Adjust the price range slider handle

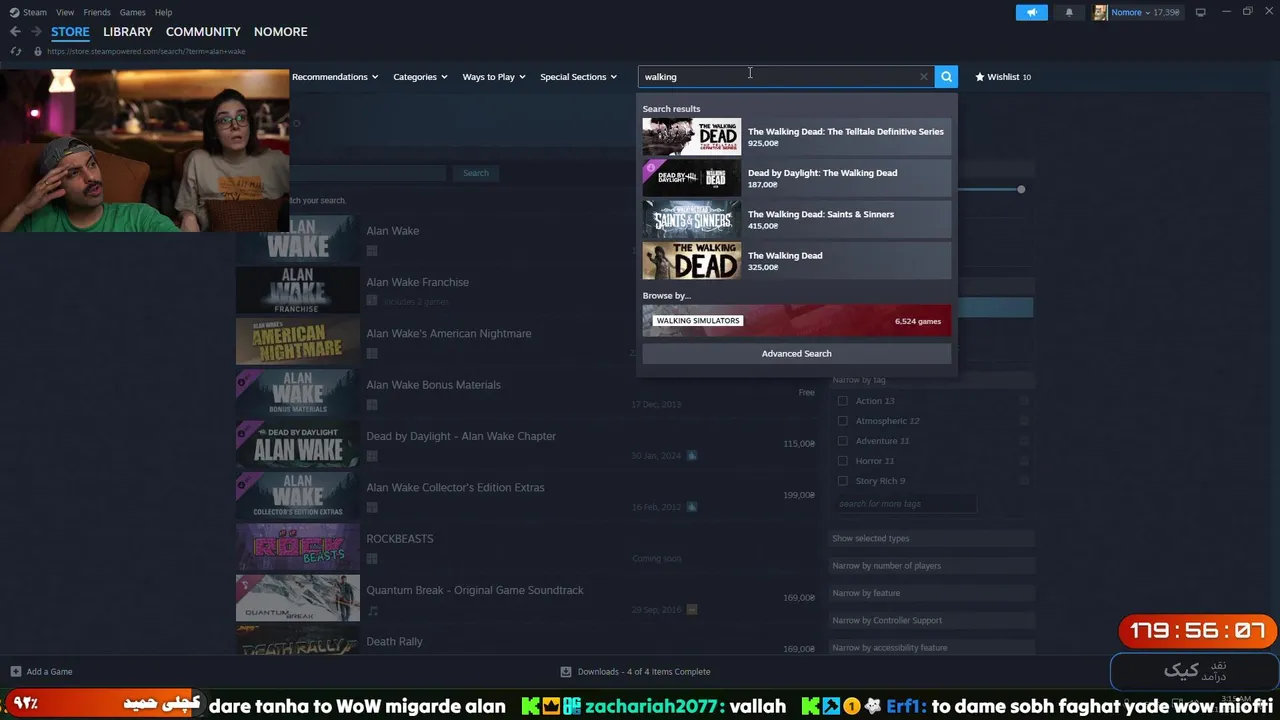coord(1021,189)
